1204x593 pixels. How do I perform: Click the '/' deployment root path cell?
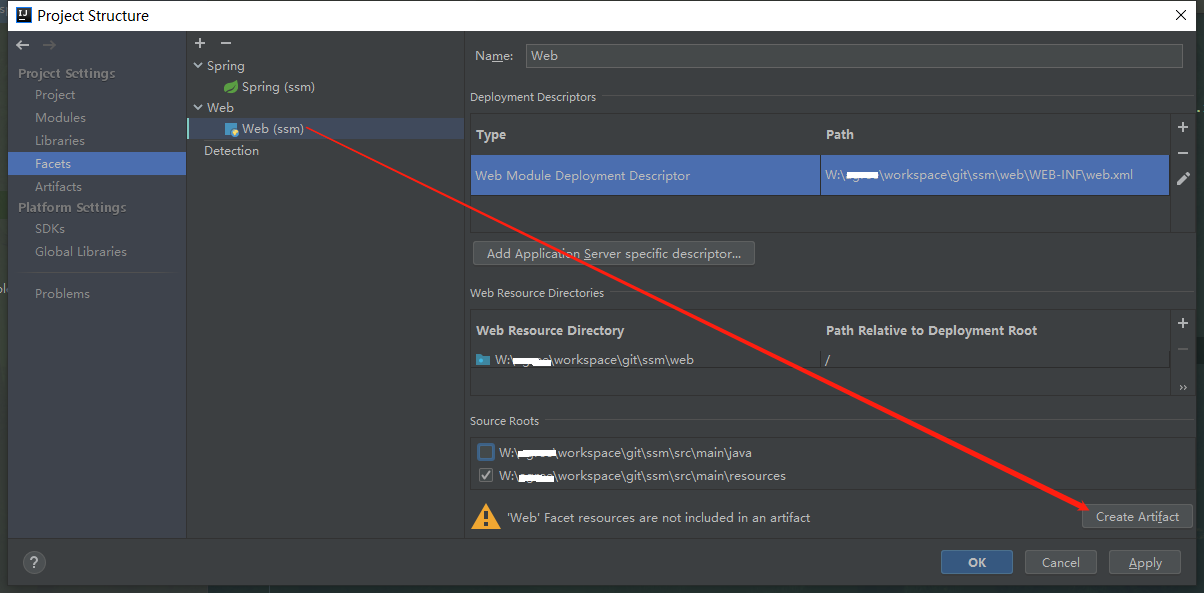994,360
